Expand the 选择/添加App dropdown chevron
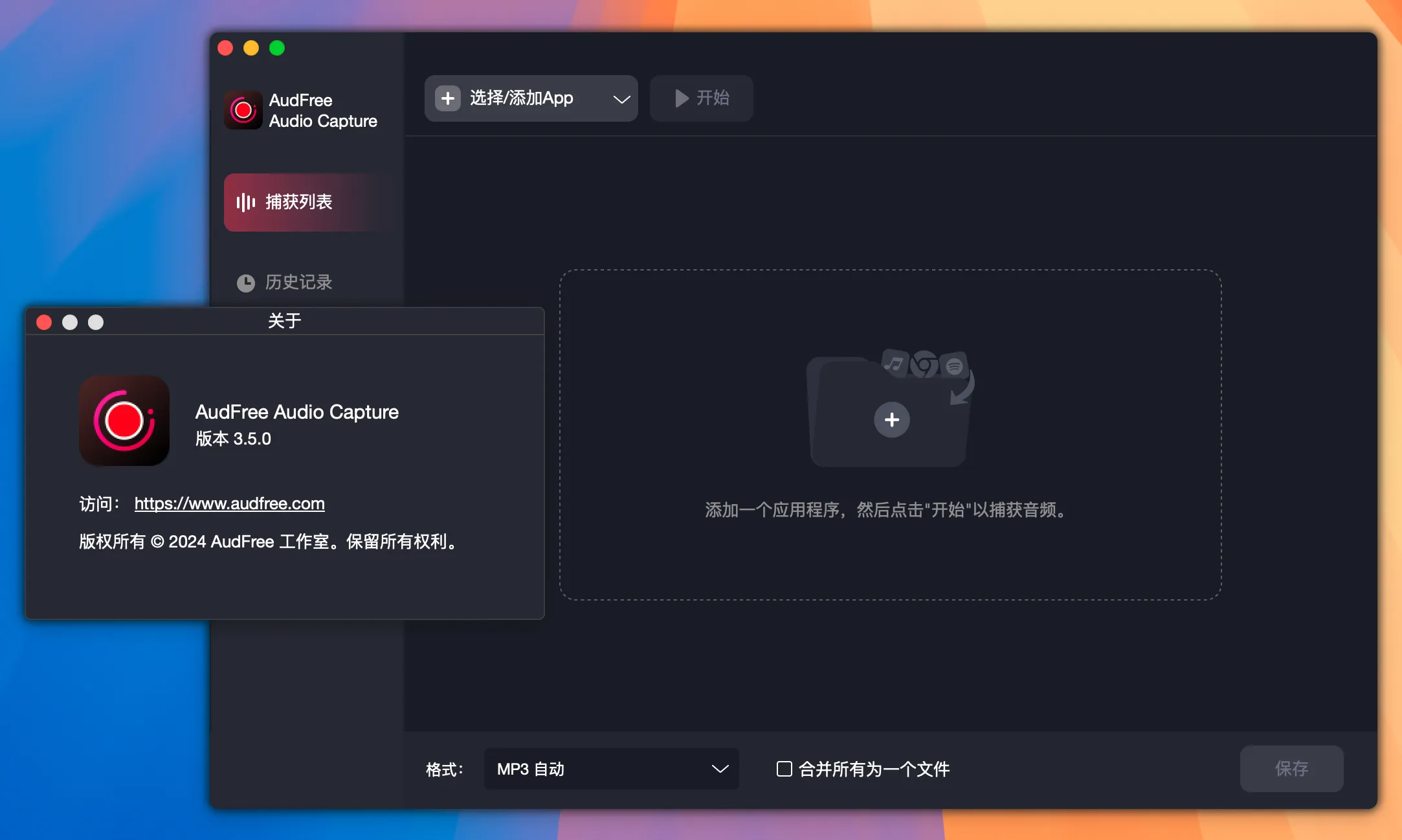The width and height of the screenshot is (1402, 840). click(x=621, y=99)
